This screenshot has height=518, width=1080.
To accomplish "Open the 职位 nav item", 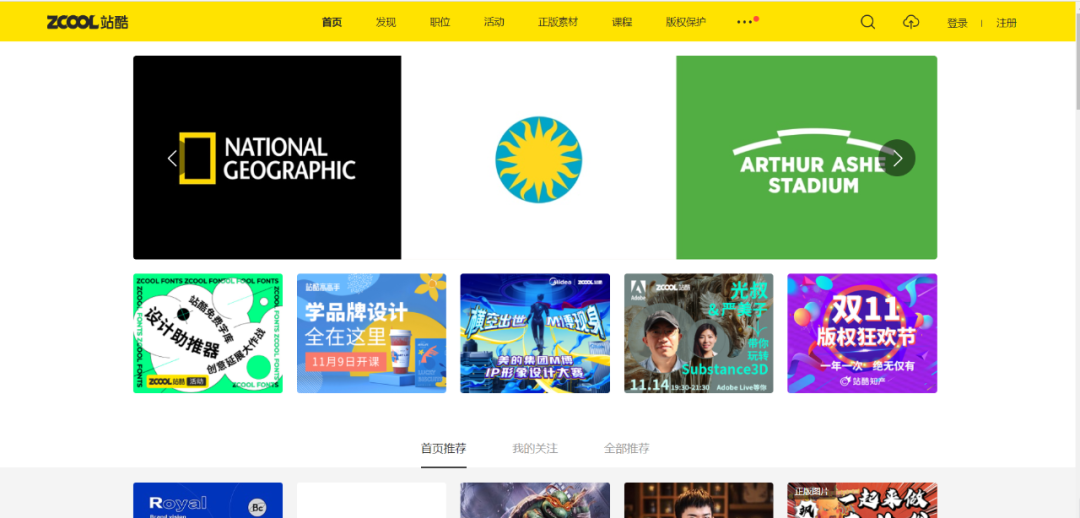I will point(440,22).
